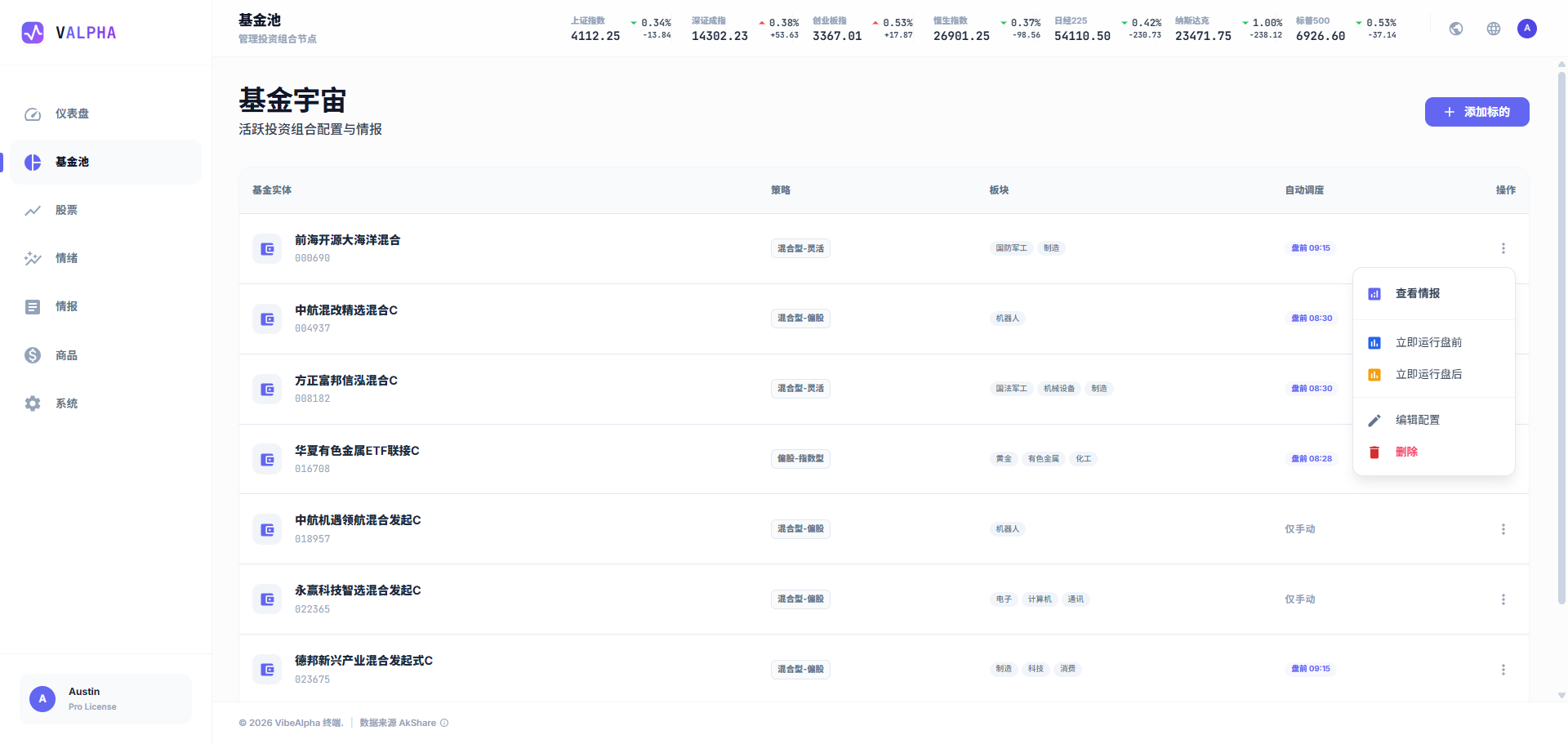This screenshot has height=744, width=1568.
Task: Click 有色金属 sector tag
Action: (1044, 459)
